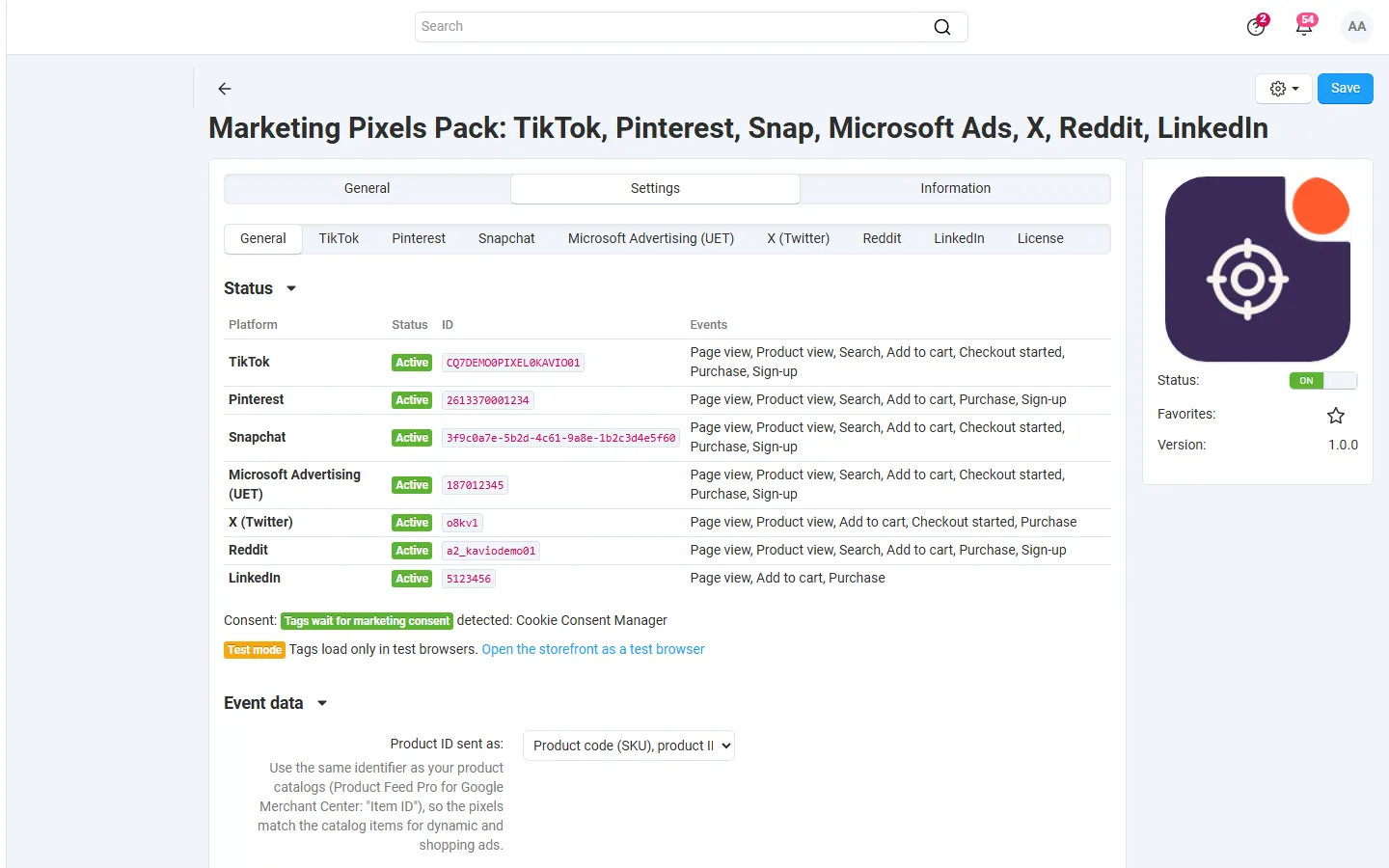Screen dimensions: 1389x868
Task: Click the Marketing Pixels Pack page title
Action: tap(739, 128)
